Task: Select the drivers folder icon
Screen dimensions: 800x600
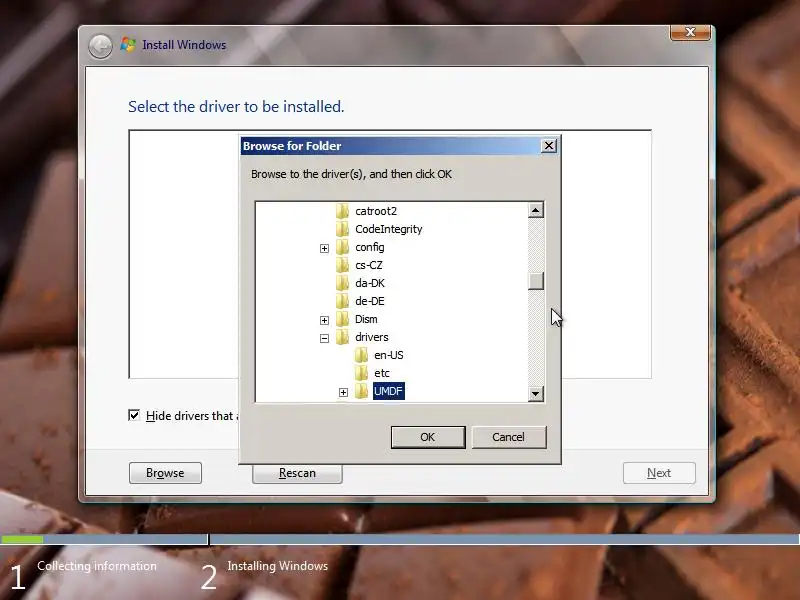Action: pyautogui.click(x=342, y=337)
